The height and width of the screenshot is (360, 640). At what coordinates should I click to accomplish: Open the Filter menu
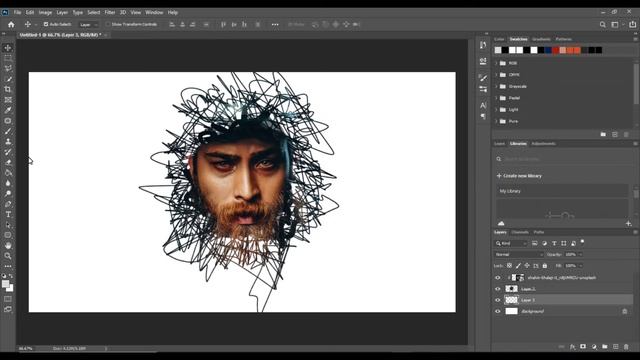coord(110,12)
